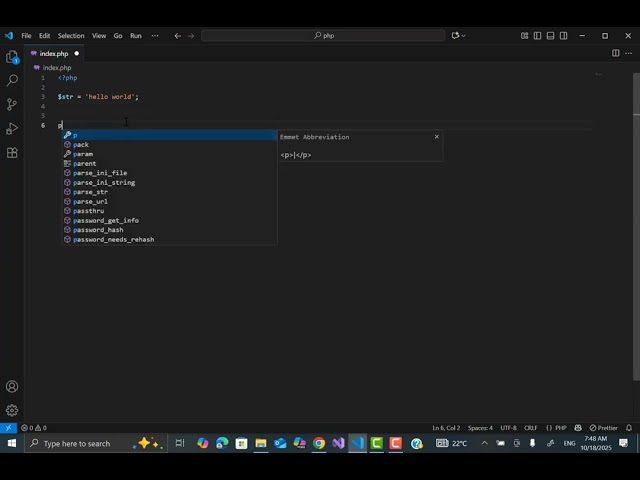
Task: Change end of line sequence CRLF
Action: 531,428
